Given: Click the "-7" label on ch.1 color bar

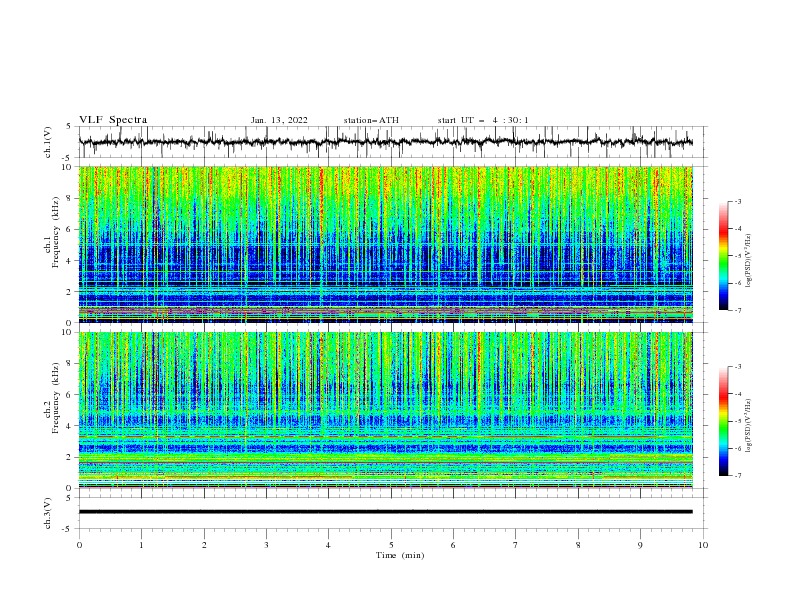Looking at the screenshot, I should click(737, 310).
